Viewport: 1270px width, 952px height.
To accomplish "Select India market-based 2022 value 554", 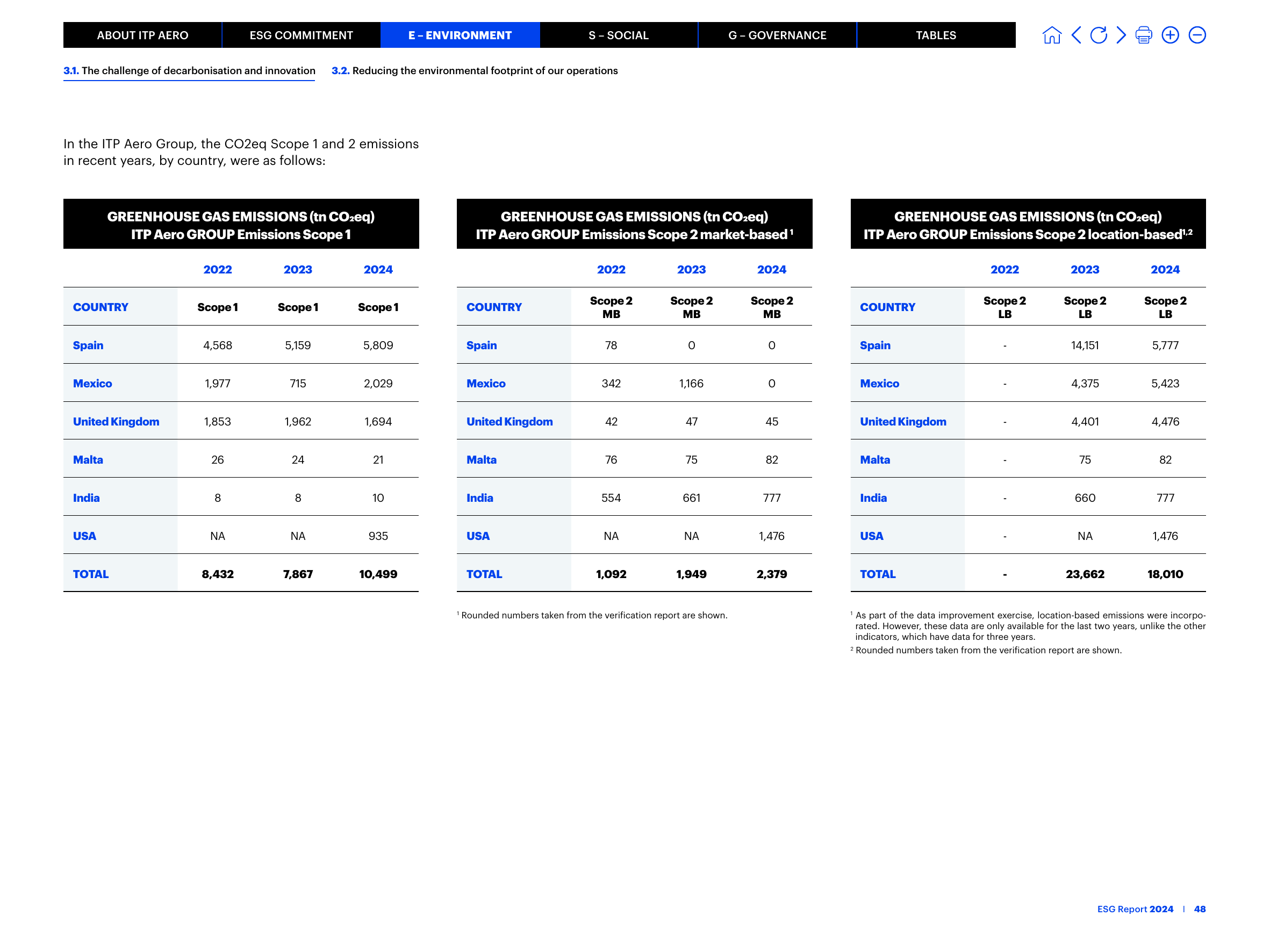I will pos(611,497).
